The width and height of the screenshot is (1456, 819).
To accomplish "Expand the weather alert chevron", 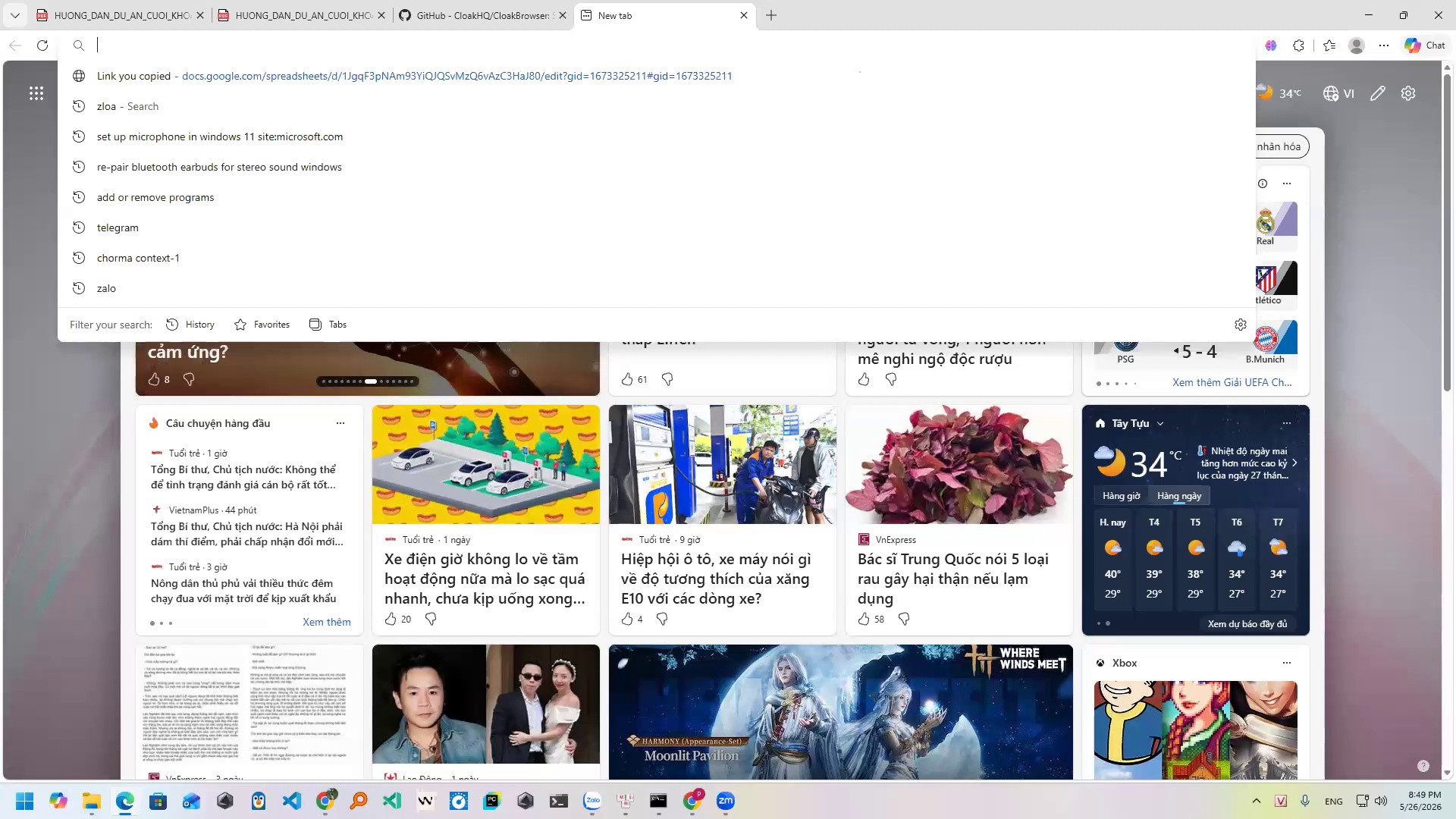I will coord(1294,463).
